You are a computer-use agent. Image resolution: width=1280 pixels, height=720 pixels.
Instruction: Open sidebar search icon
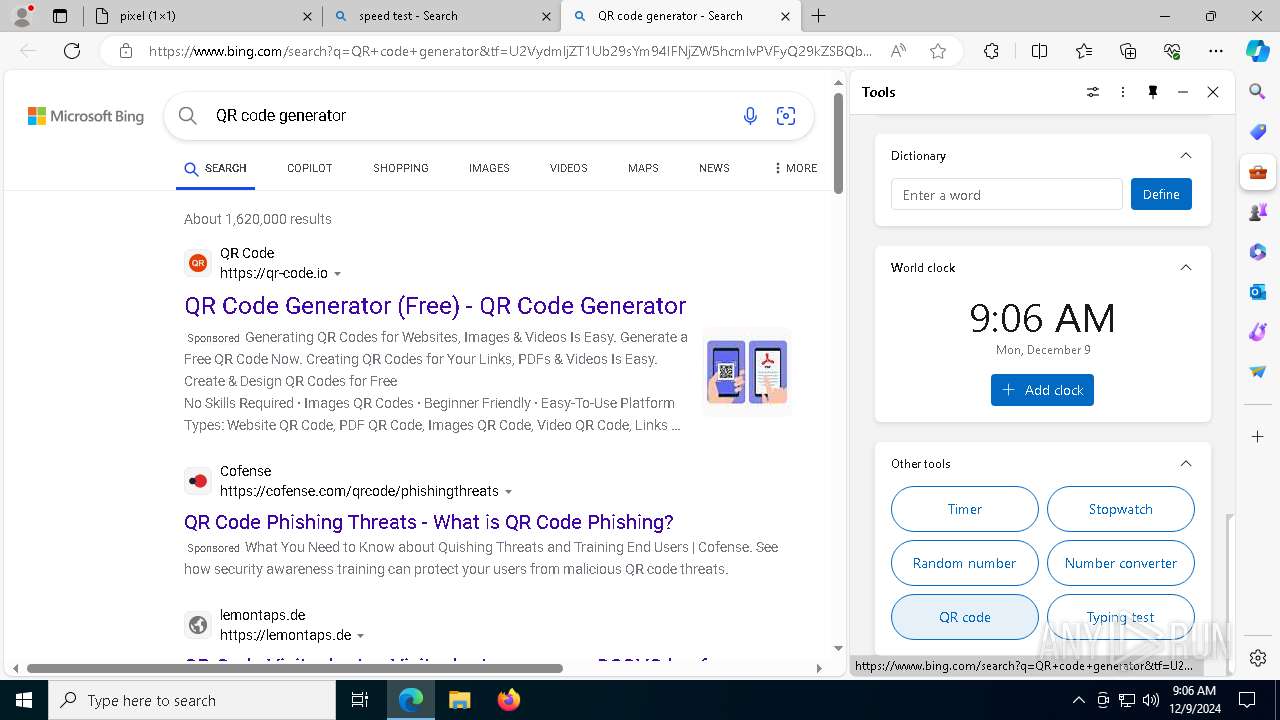coord(1258,92)
